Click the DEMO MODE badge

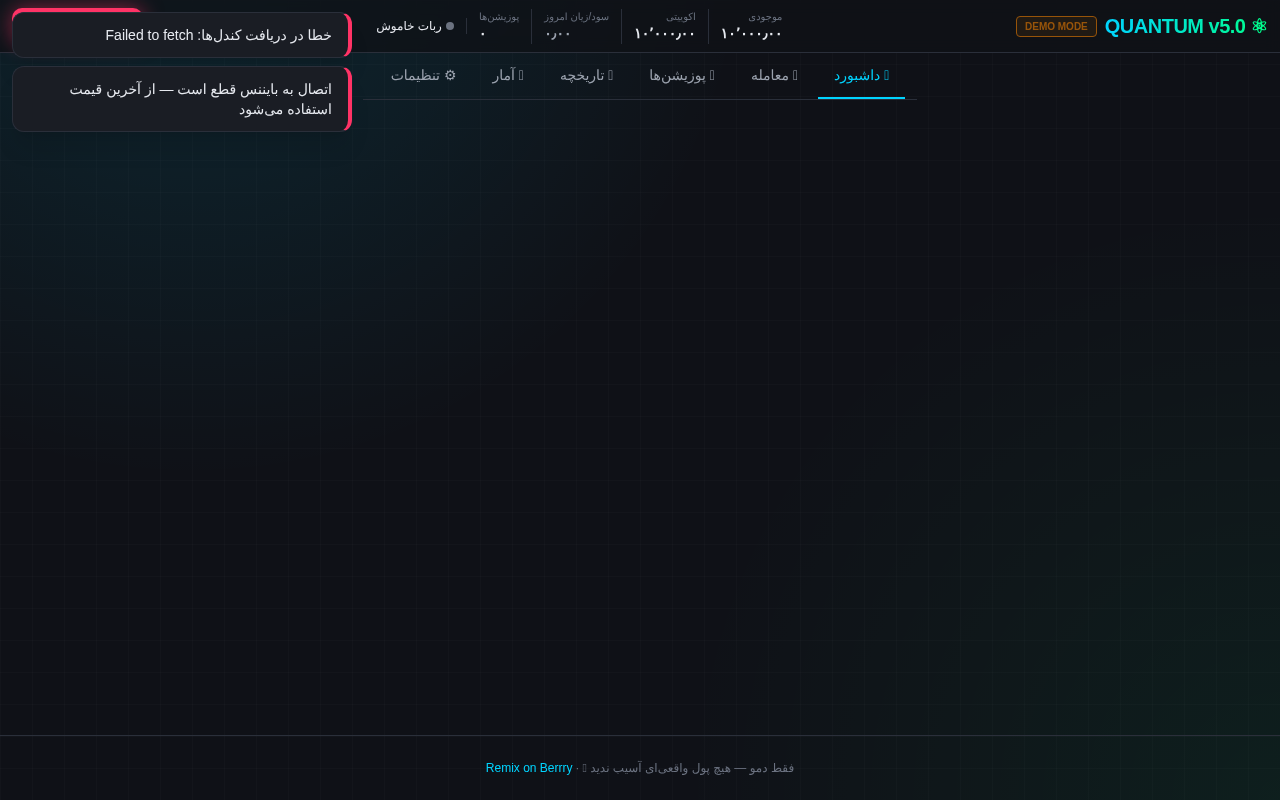pyautogui.click(x=1056, y=26)
